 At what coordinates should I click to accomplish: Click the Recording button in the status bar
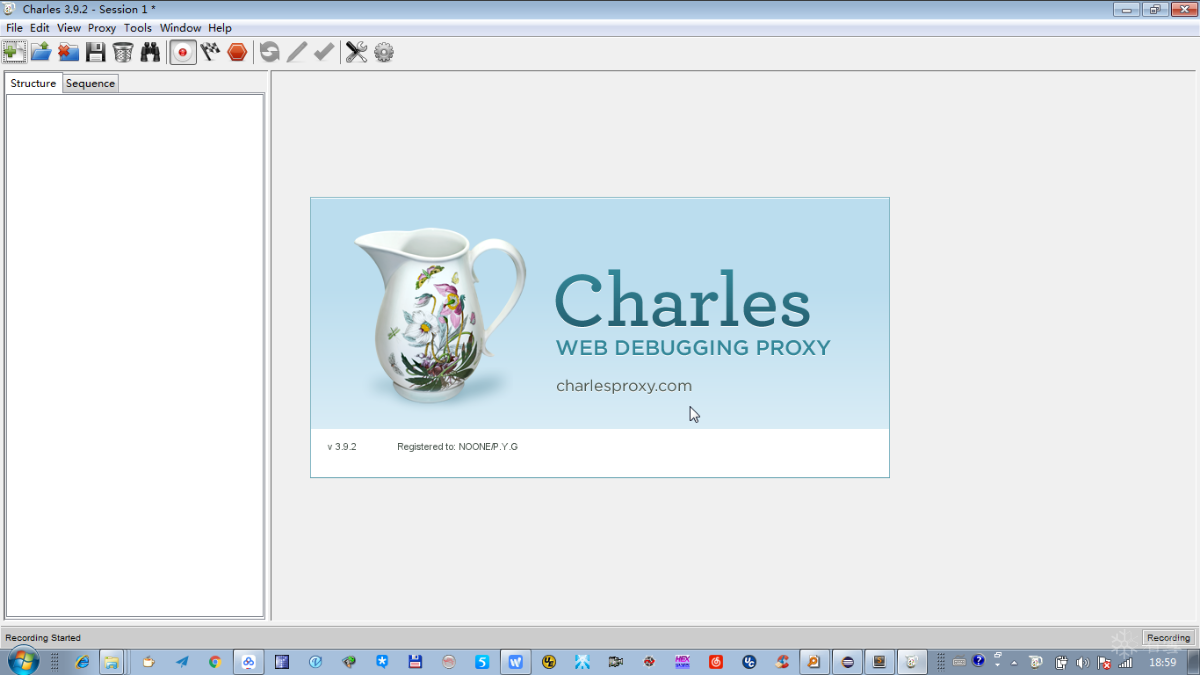click(x=1168, y=638)
